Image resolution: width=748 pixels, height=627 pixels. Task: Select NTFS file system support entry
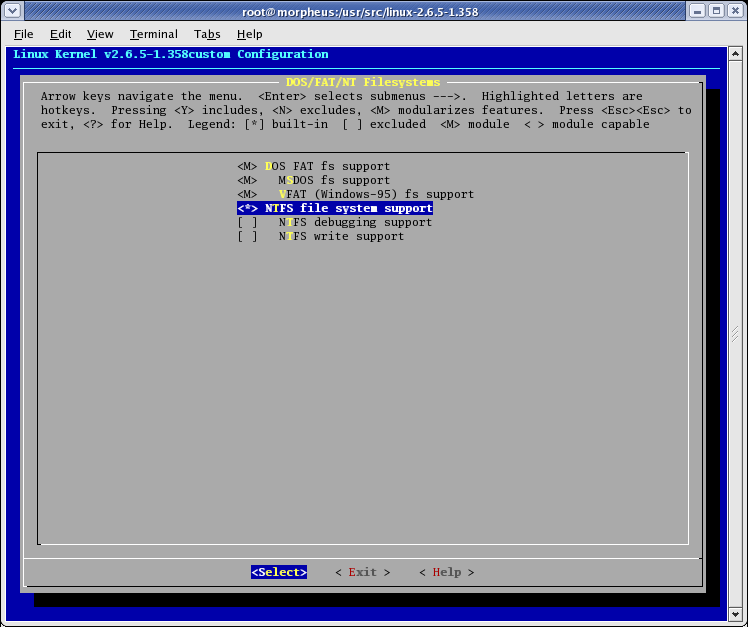click(x=335, y=208)
